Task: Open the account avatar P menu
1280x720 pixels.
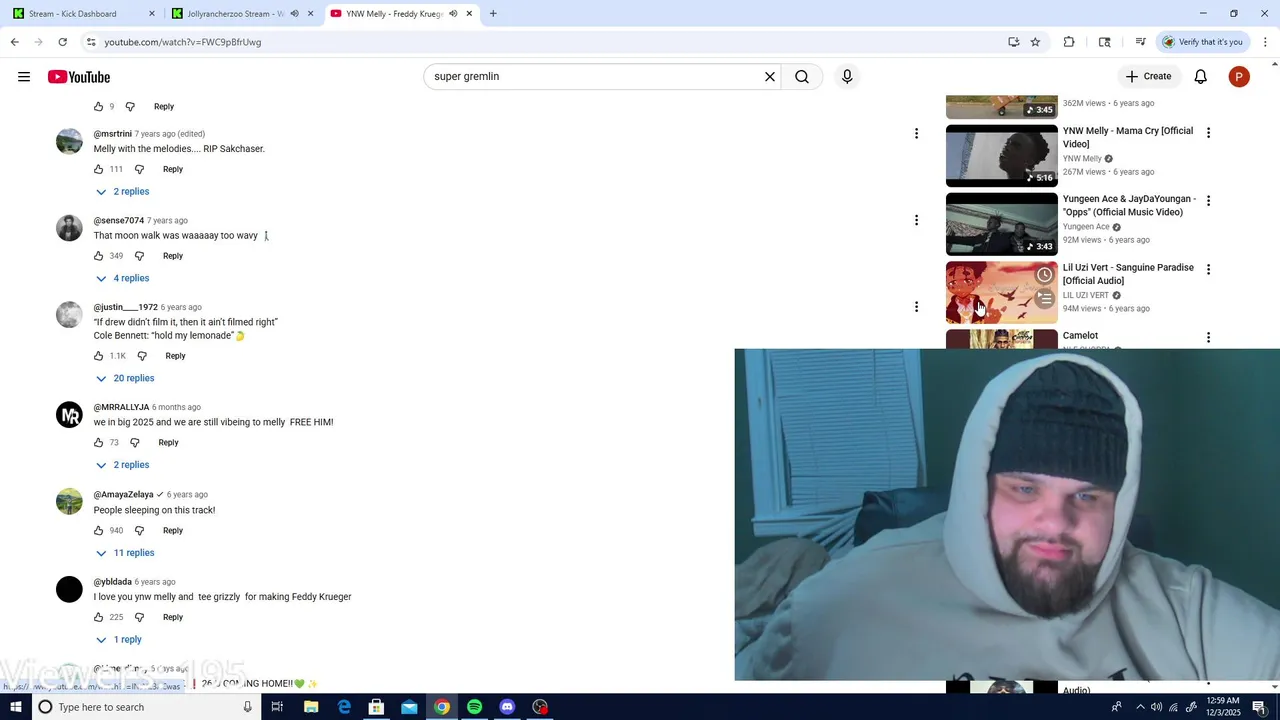Action: pyautogui.click(x=1239, y=77)
